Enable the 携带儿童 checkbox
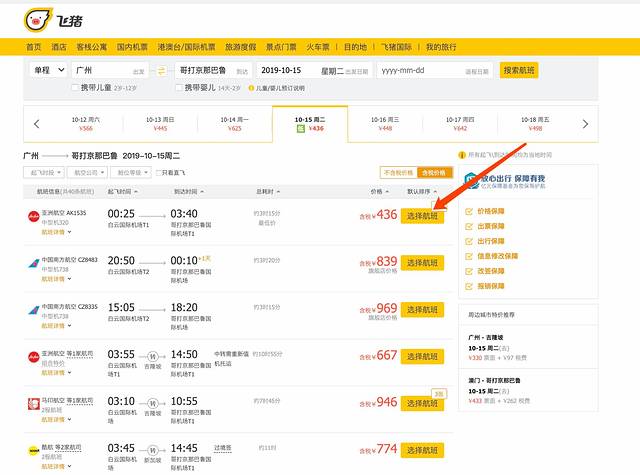Screen dimensions: 640x475 75,88
